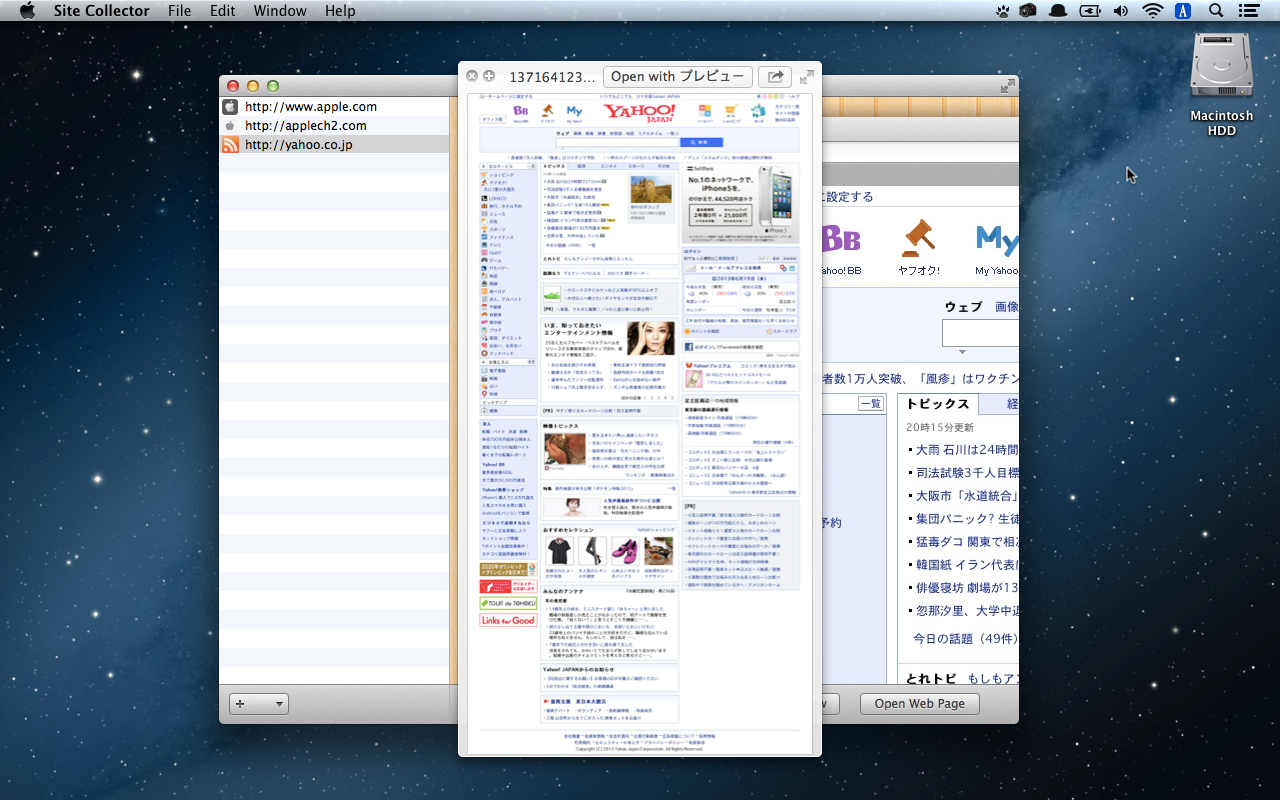Click the share button in Quick Look
The height and width of the screenshot is (800, 1280).
pyautogui.click(x=774, y=77)
